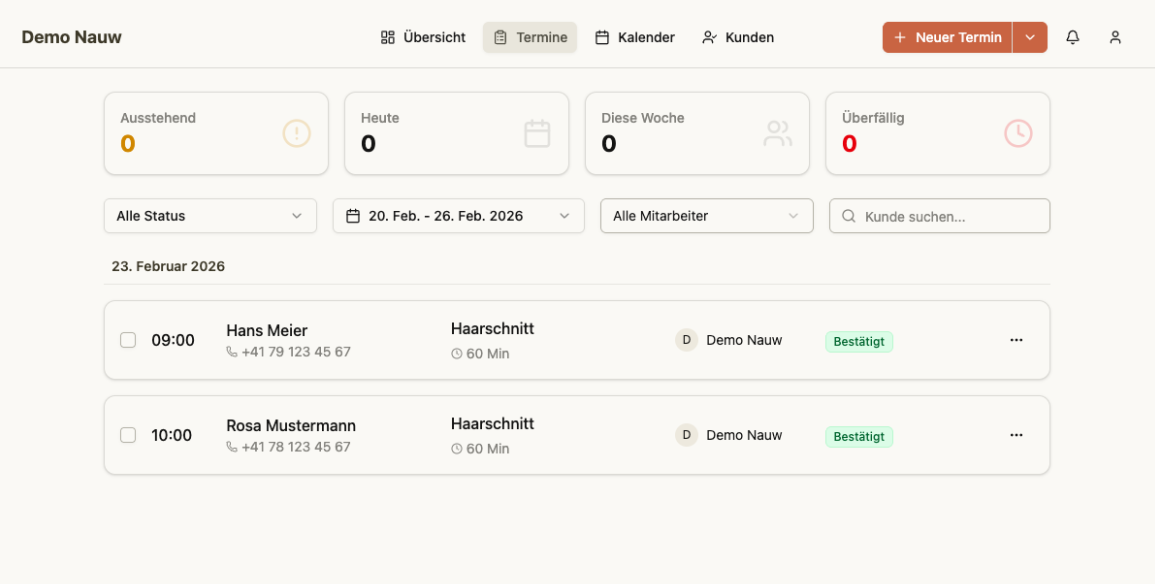Image resolution: width=1155 pixels, height=584 pixels.
Task: Click the Demo Nauw employee name in Hans Meier row
Action: 744,340
